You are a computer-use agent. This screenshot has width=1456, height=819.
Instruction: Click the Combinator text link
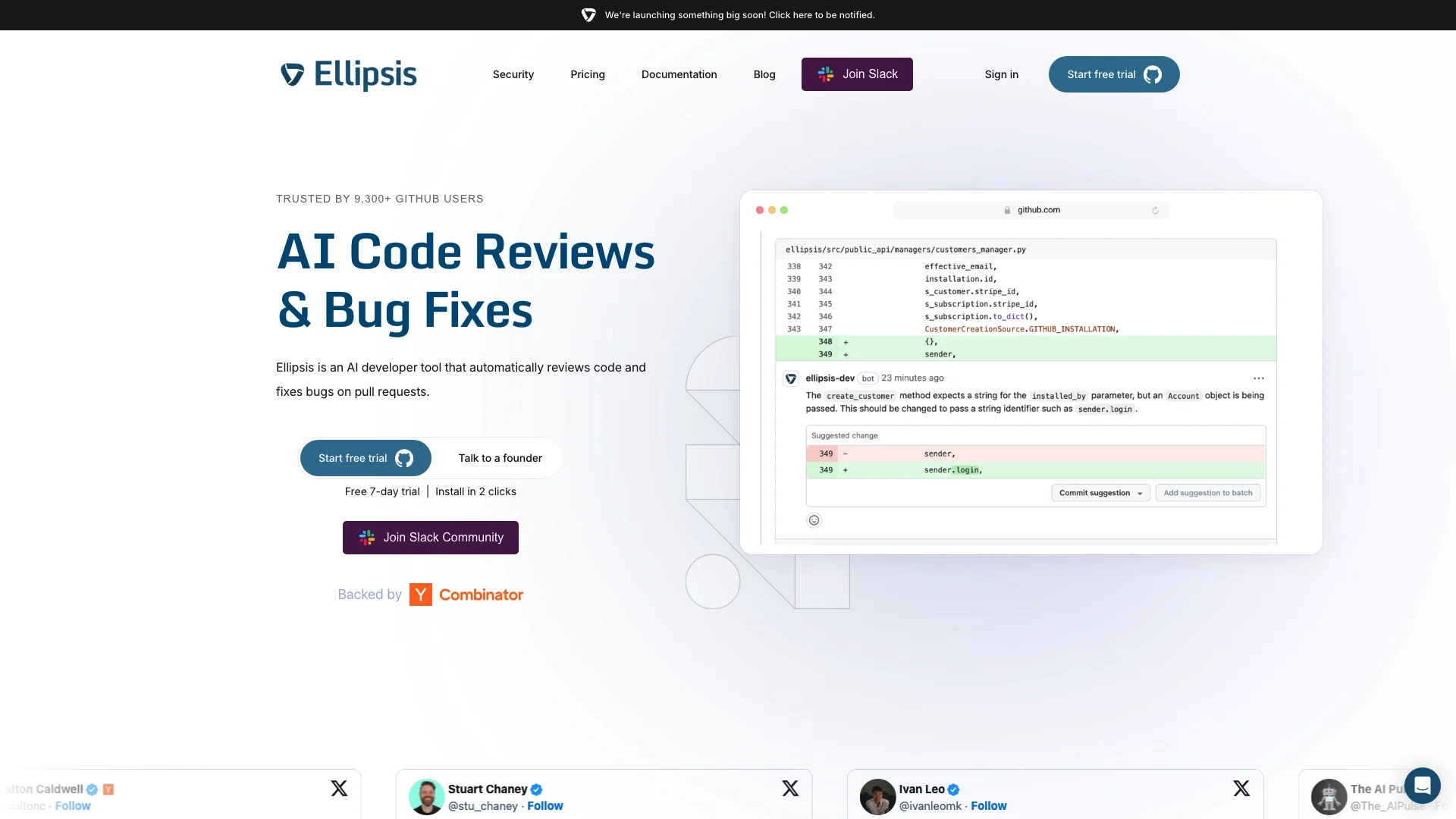coord(481,595)
